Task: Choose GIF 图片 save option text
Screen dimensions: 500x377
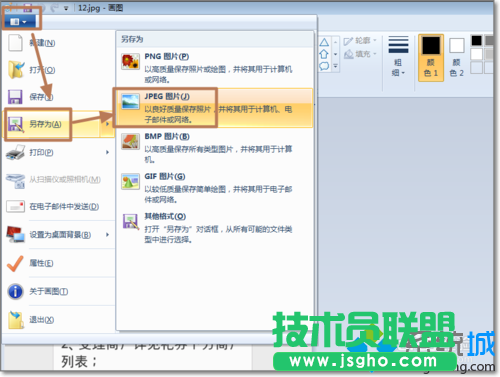Action: (x=165, y=176)
